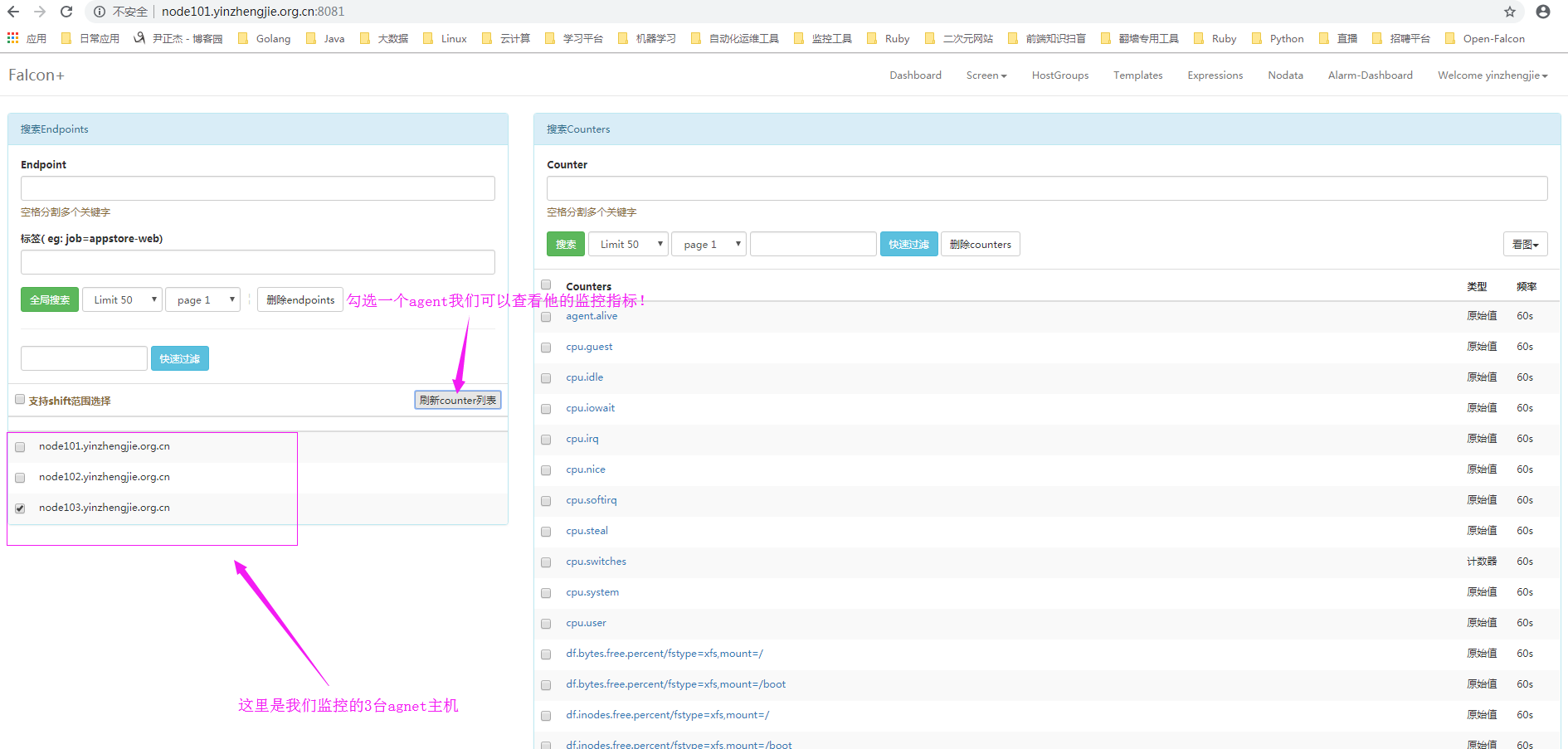
Task: Check the cpu.idle counter checkbox
Action: coord(546,378)
